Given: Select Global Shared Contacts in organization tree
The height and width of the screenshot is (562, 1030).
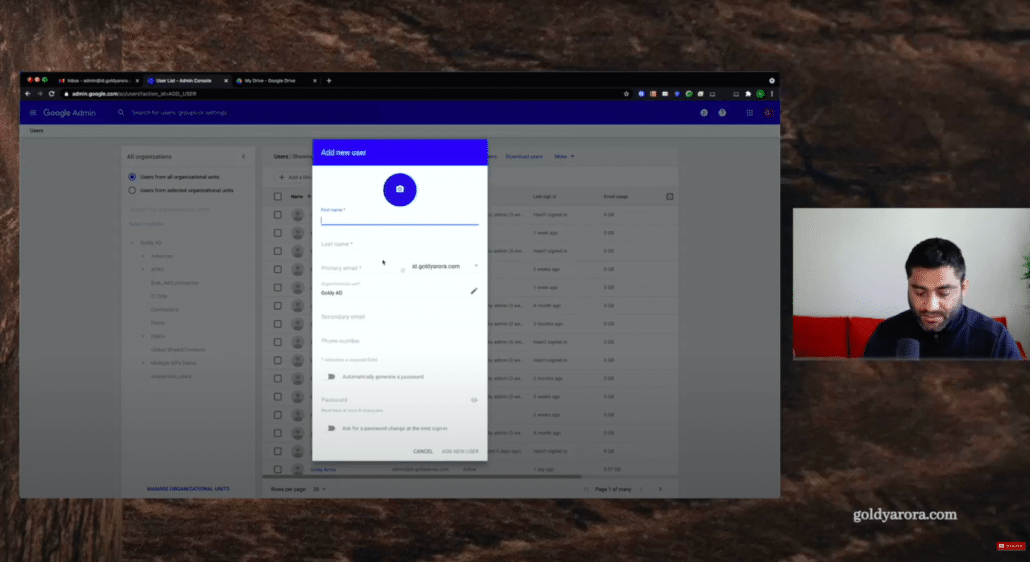Looking at the screenshot, I should (x=178, y=349).
